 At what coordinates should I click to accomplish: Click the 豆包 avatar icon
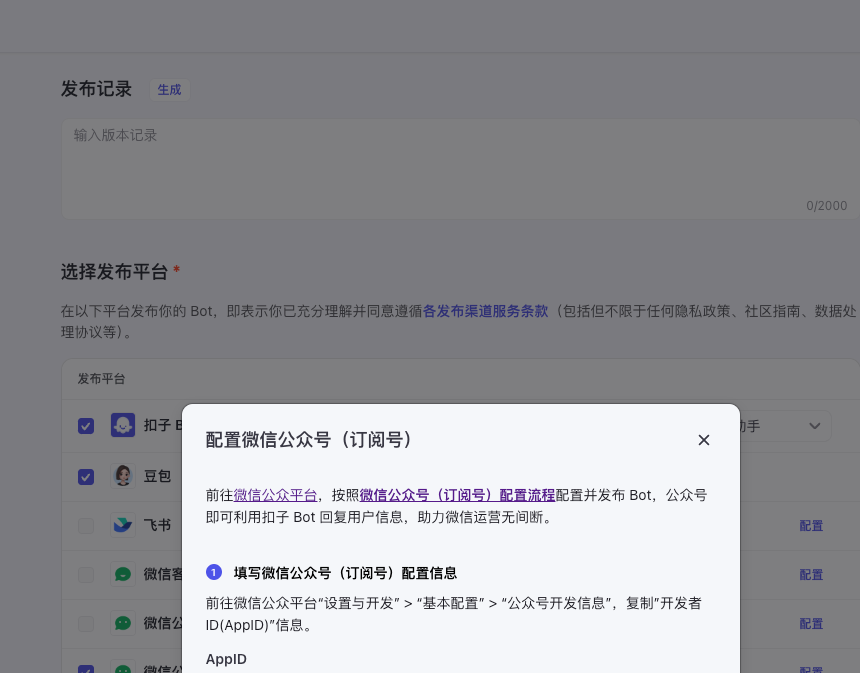123,476
